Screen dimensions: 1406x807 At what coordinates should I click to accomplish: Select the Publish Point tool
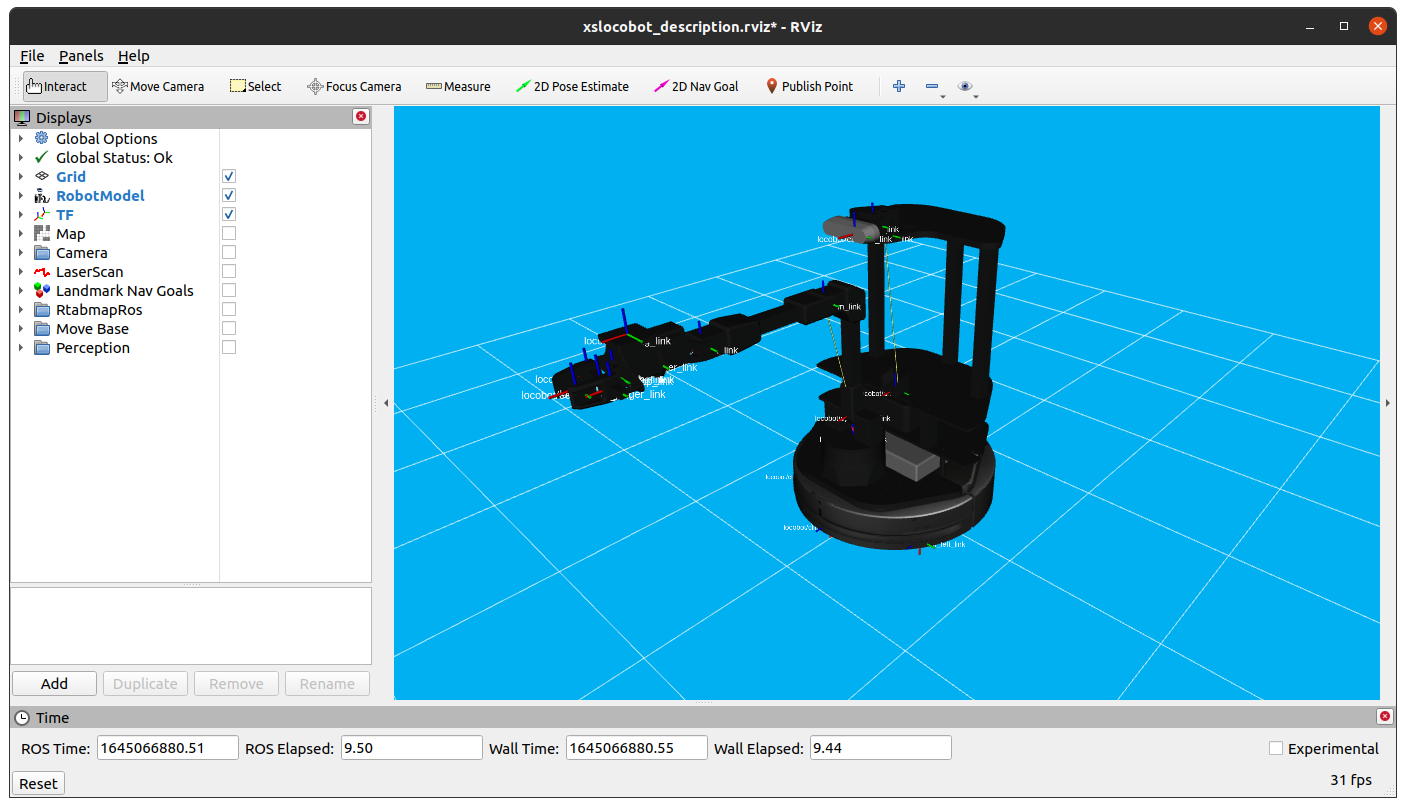tap(809, 87)
